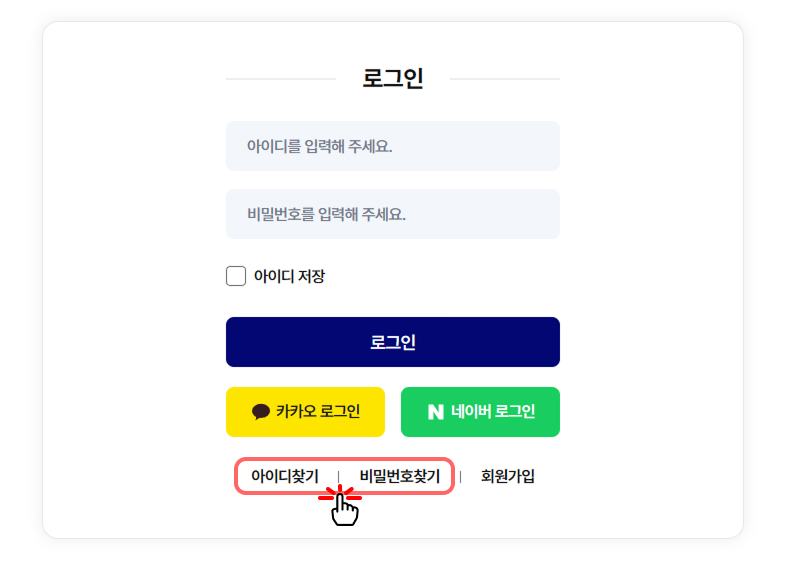This screenshot has height=567, width=794.
Task: Enable the 아이디 저장 checkbox
Action: pos(236,276)
